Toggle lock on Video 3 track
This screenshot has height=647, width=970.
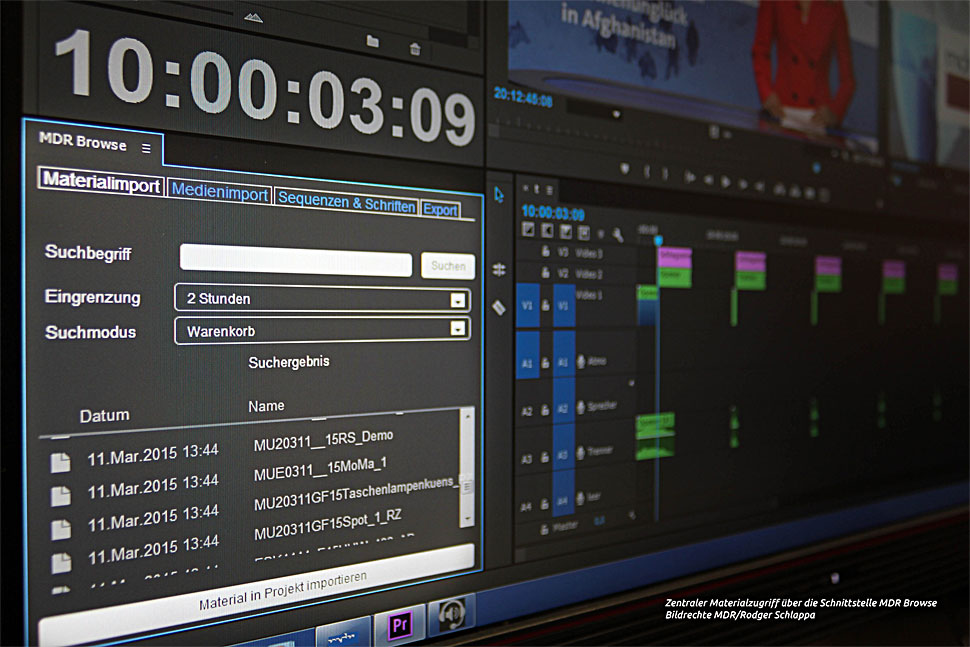[545, 251]
